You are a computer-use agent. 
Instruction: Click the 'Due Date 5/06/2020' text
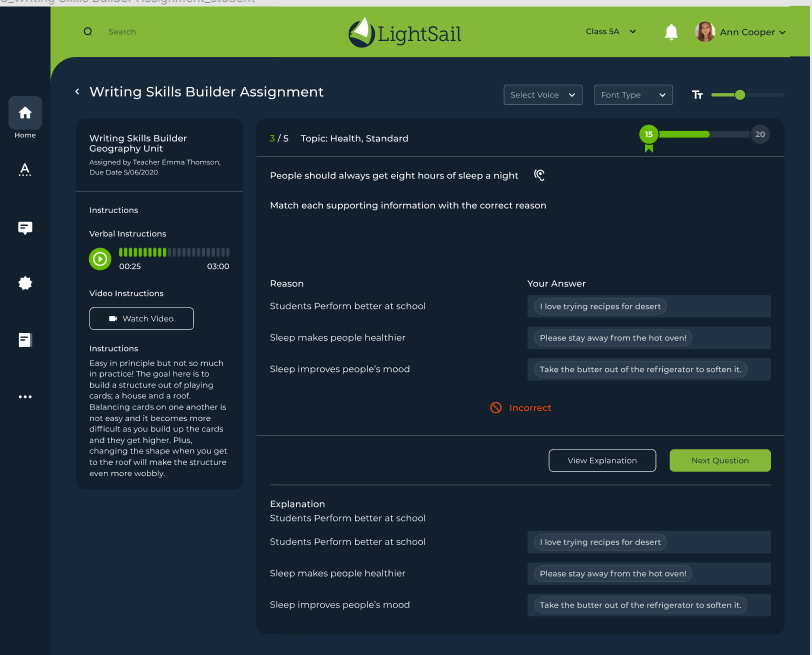124,172
